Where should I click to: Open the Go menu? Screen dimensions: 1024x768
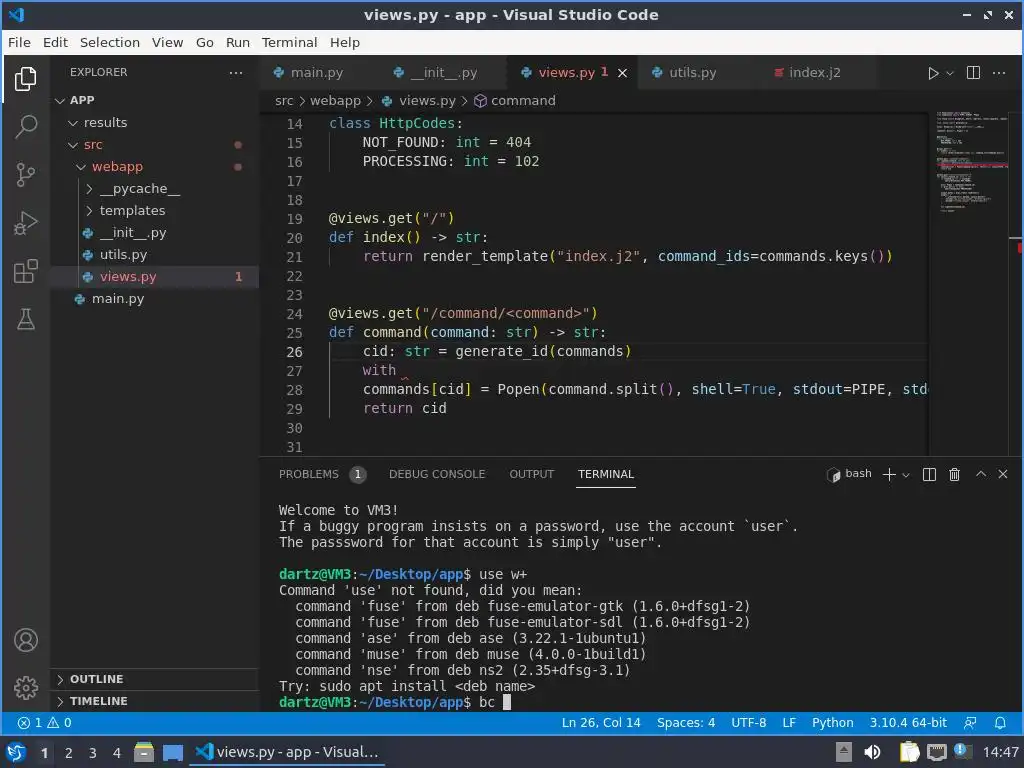coord(204,42)
